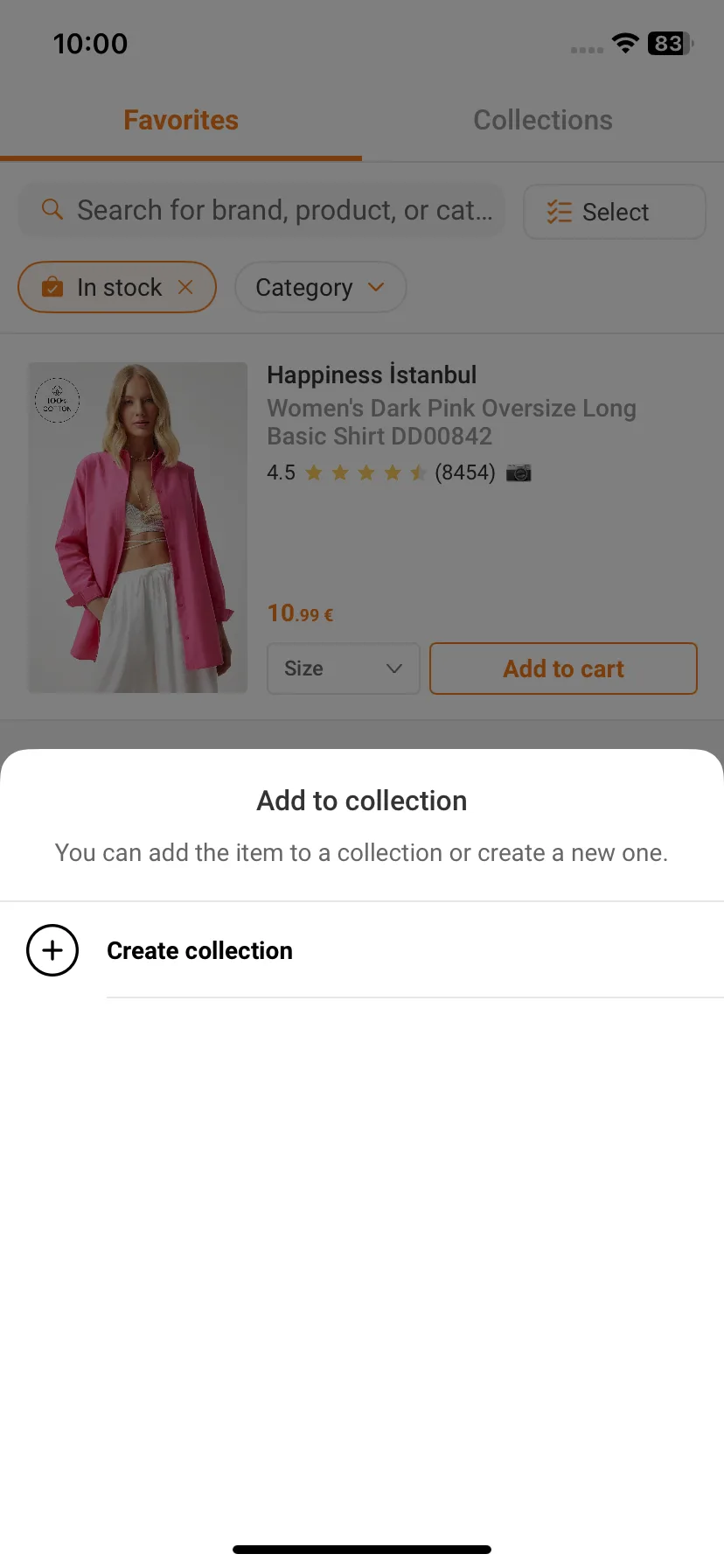Expand the Size dropdown
Viewport: 724px width, 1568px height.
coord(344,668)
